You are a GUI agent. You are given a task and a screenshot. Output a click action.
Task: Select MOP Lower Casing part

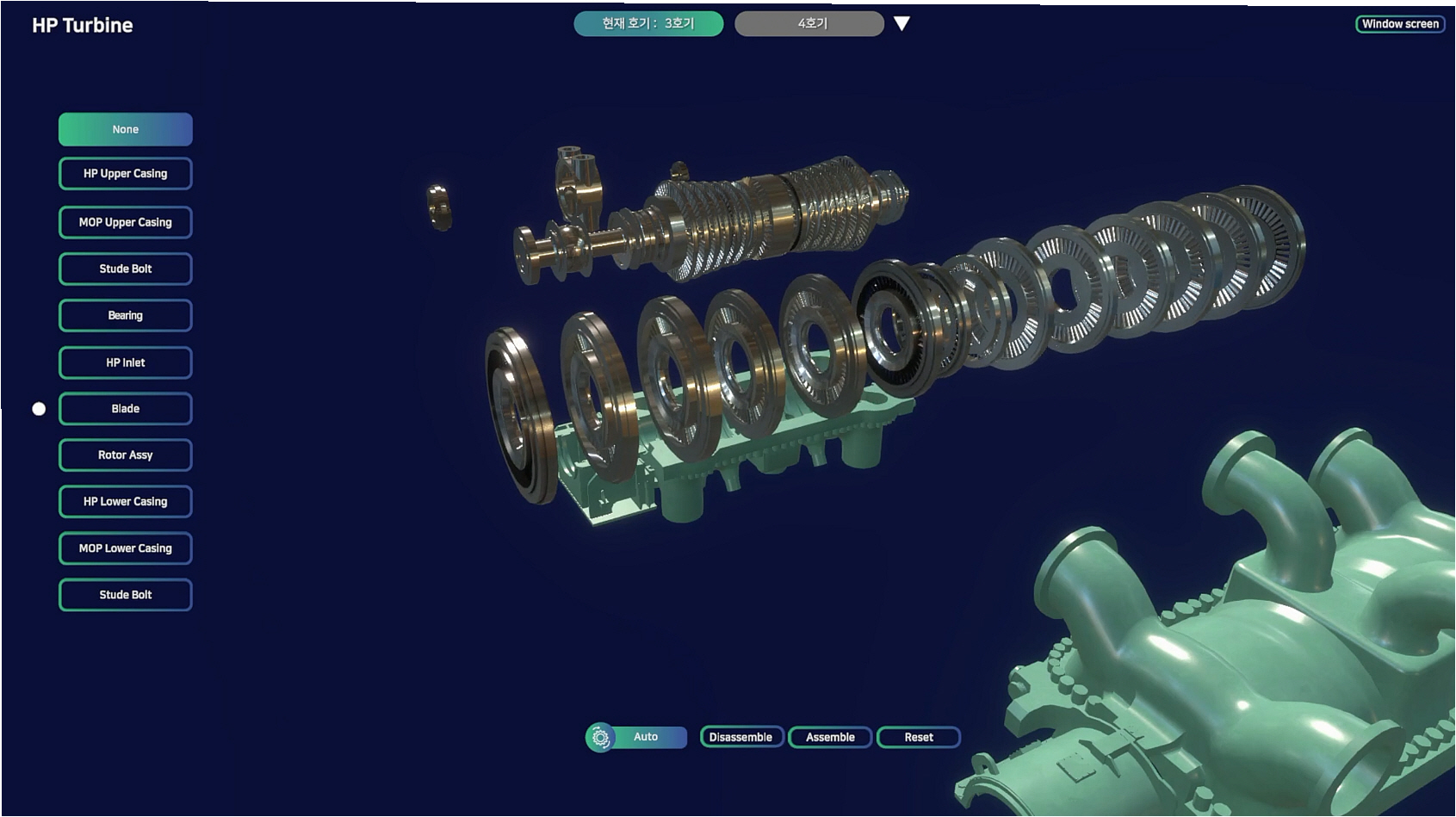coord(126,548)
